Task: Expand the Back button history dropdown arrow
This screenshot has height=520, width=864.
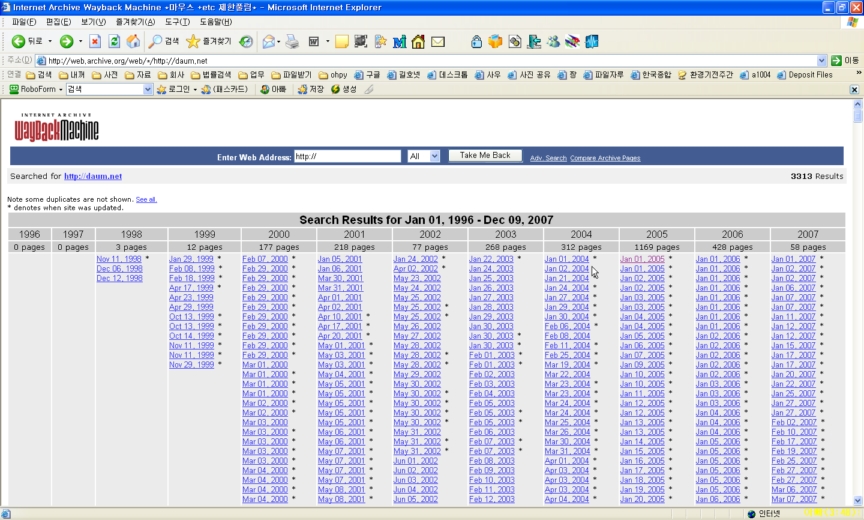Action: 50,41
